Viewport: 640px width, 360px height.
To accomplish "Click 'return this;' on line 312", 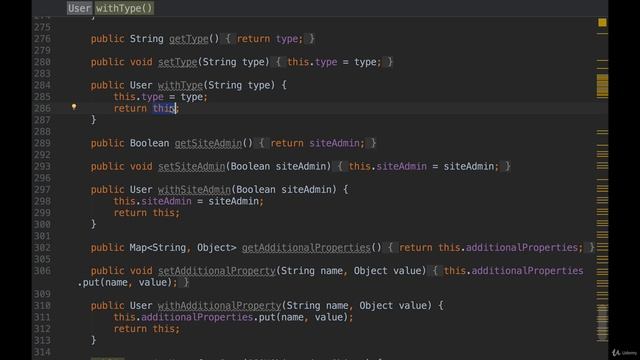I will [x=147, y=329].
